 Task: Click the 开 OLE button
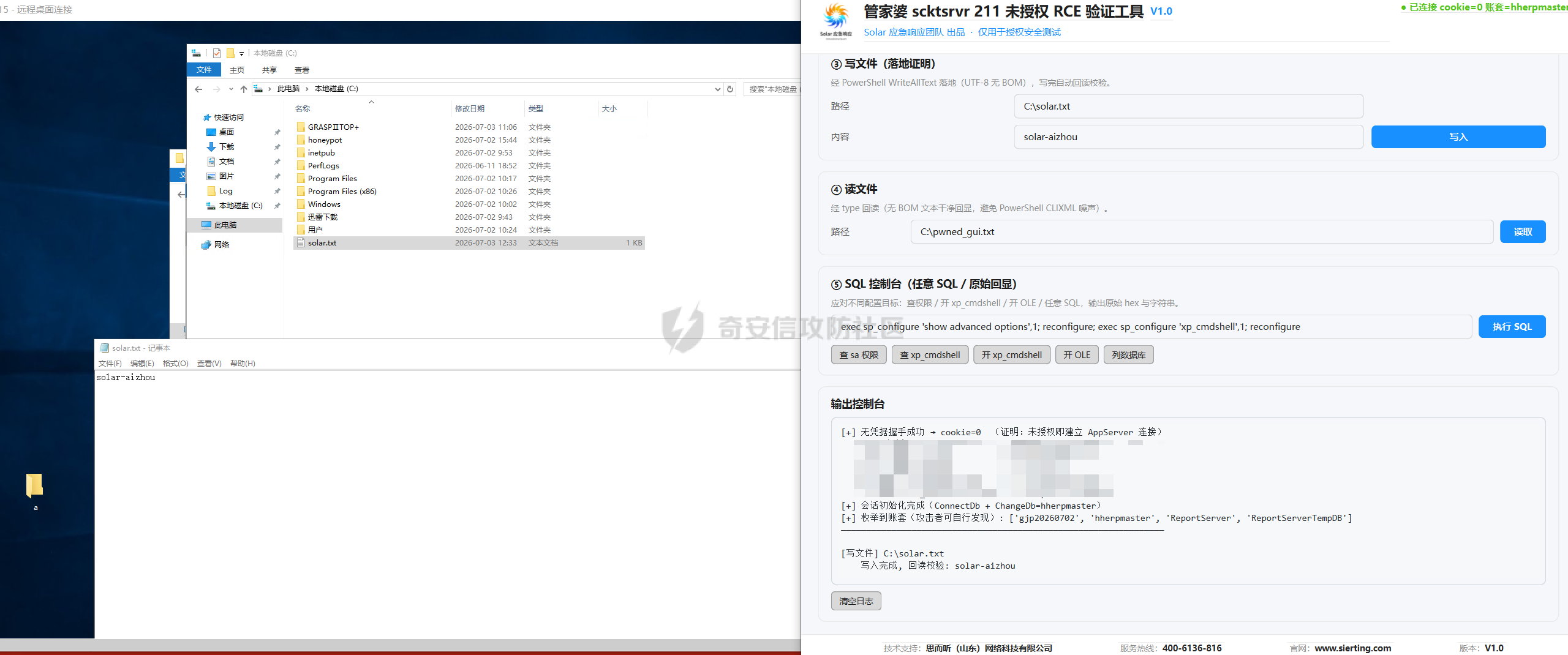pos(1077,355)
